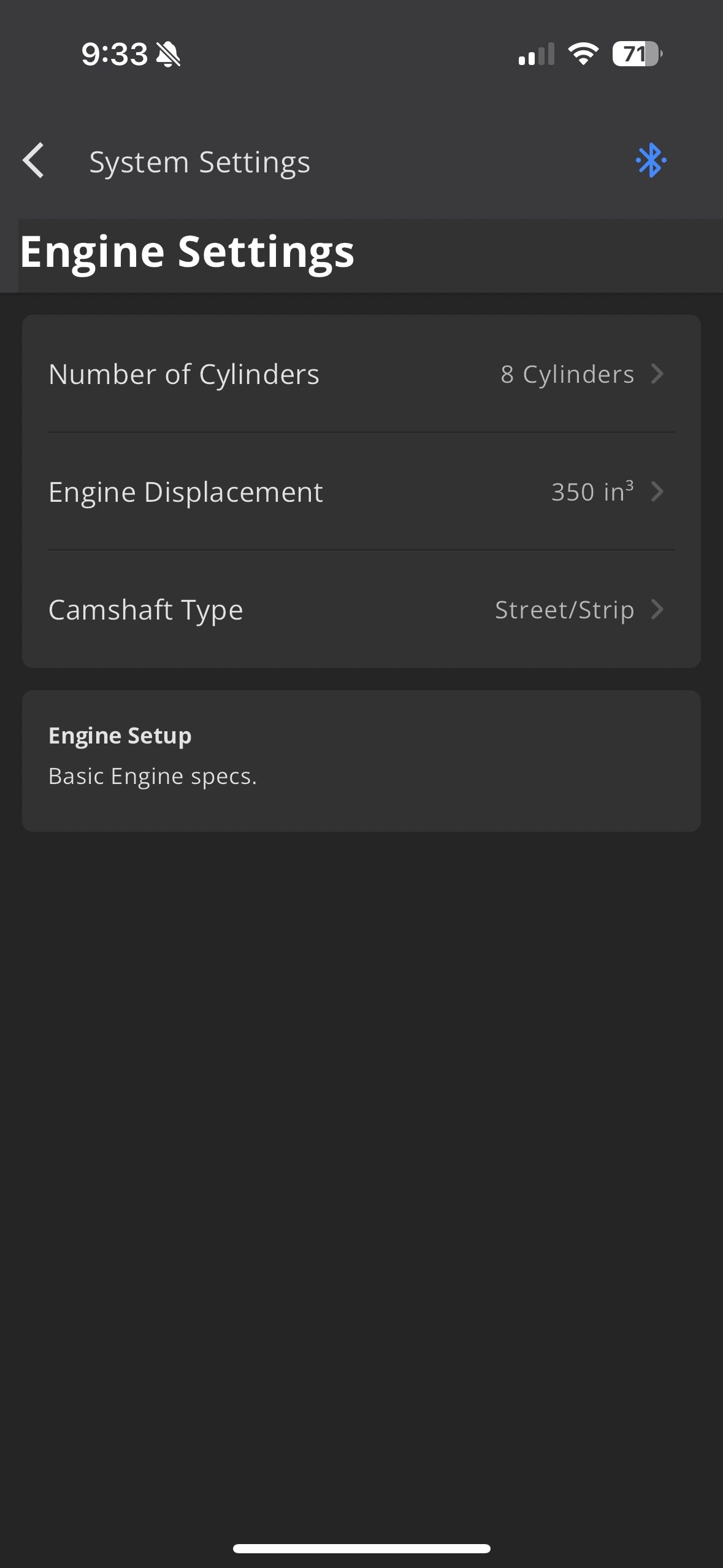Screen dimensions: 723x1568
Task: Select the Camshaft Type row
Action: point(146,609)
